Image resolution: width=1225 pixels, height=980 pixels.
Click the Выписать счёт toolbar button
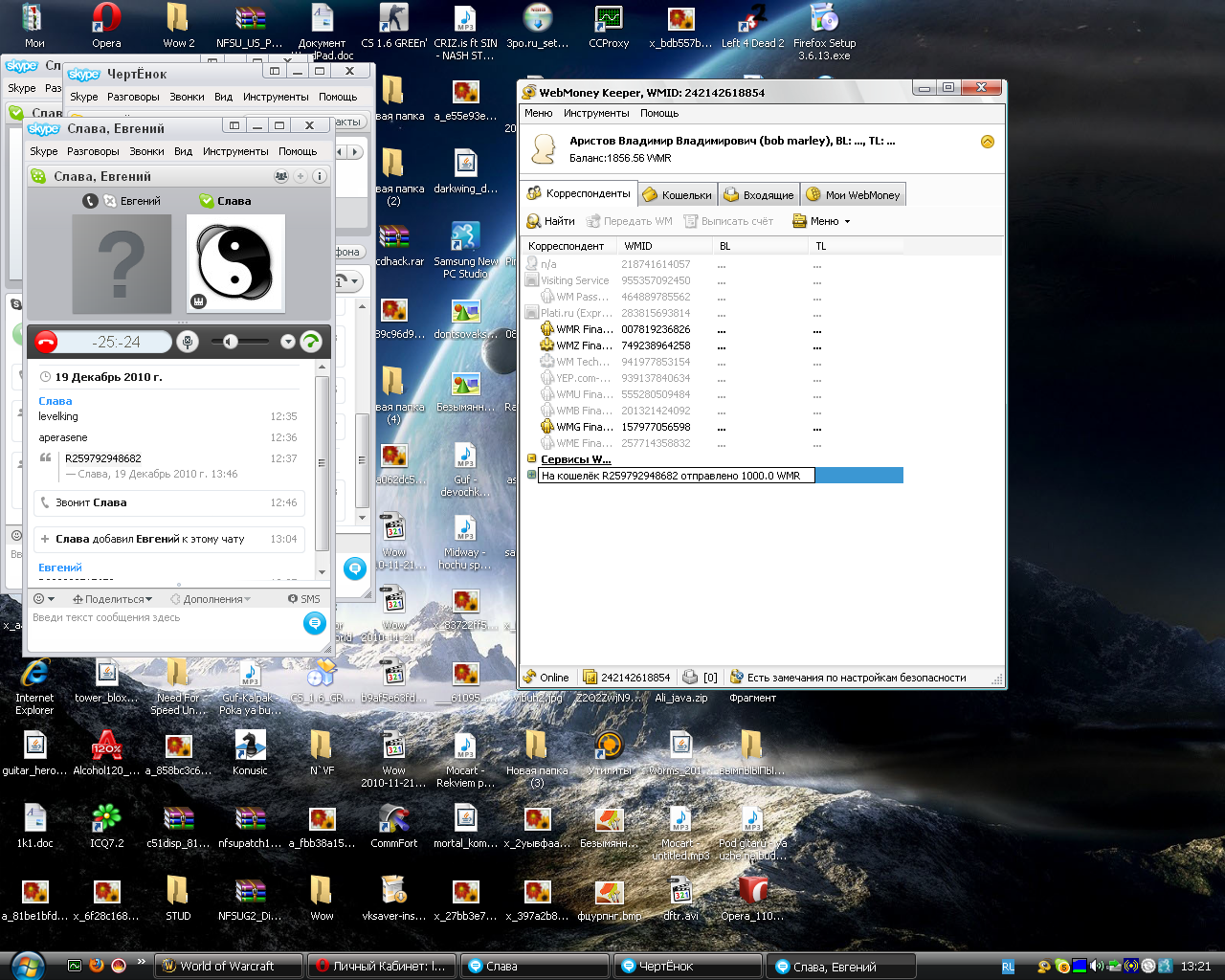point(727,221)
